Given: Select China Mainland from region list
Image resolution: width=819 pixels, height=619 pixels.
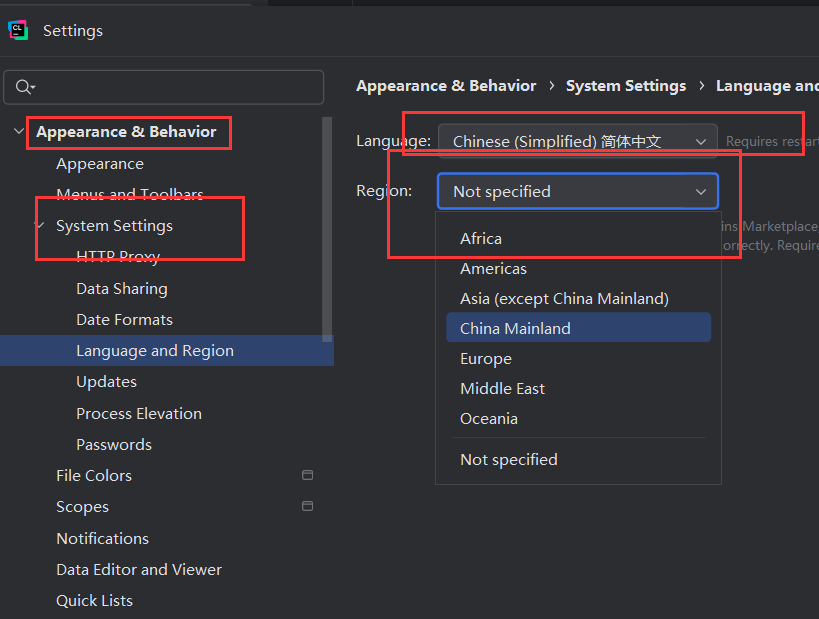Looking at the screenshot, I should (x=515, y=328).
